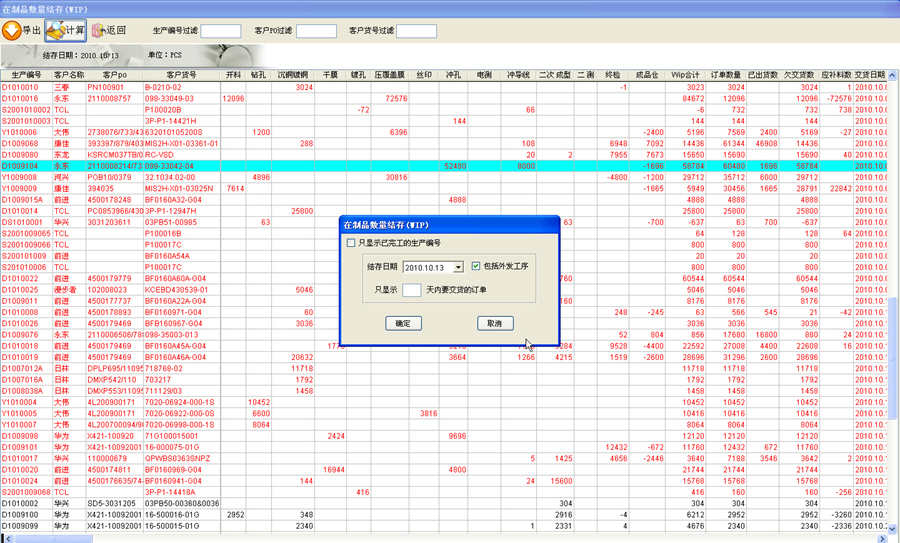The image size is (900, 543).
Task: Click the days input in 只显示…天内要交货的订单
Action: pos(412,290)
